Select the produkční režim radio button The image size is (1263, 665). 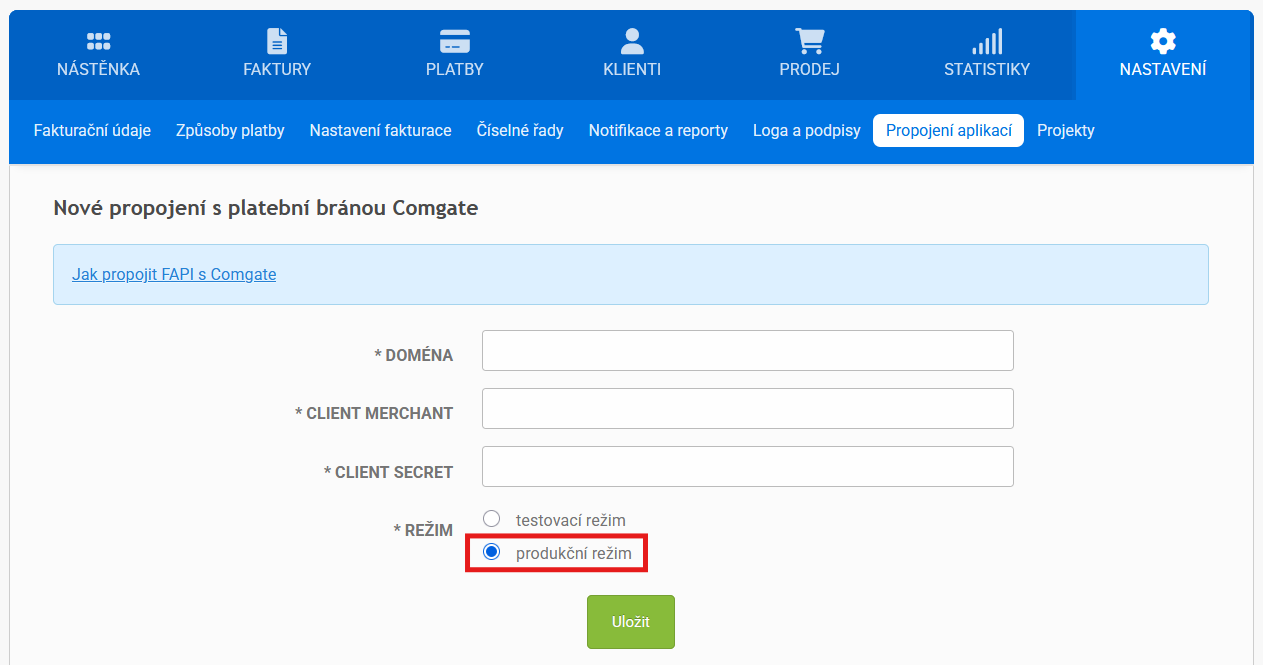coord(491,552)
